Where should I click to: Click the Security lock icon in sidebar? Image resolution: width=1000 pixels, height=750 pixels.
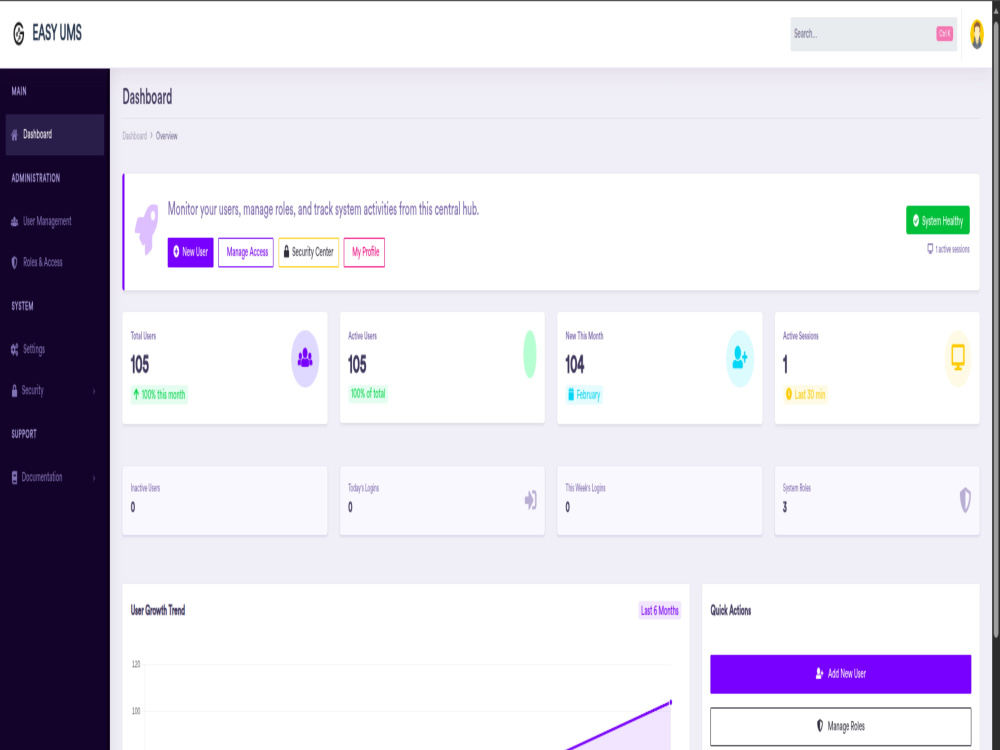[15, 390]
